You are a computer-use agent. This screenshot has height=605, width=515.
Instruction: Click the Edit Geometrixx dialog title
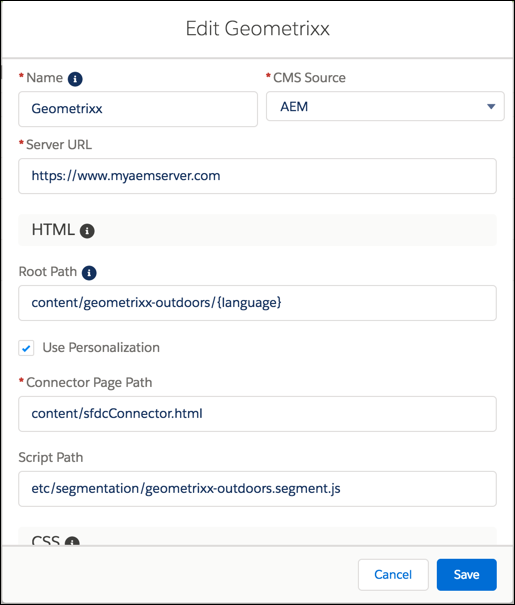point(258,29)
